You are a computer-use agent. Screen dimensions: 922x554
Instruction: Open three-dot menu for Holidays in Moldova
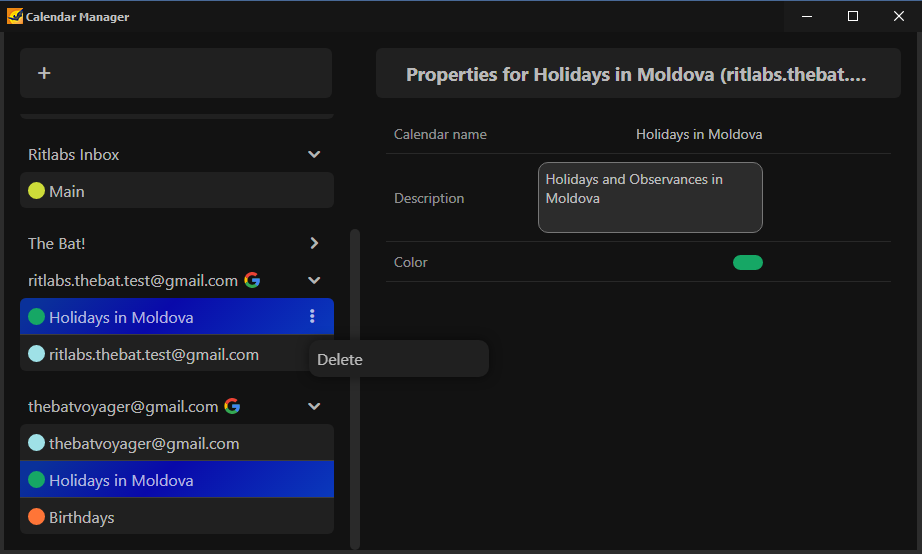pyautogui.click(x=312, y=316)
